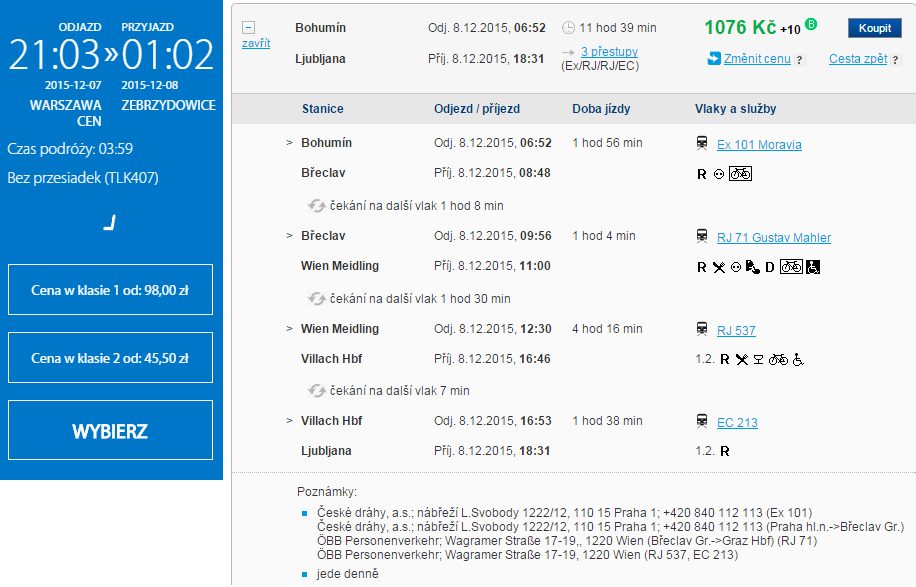Click the restaurant cutlery icon under RJ 71

pos(719,267)
